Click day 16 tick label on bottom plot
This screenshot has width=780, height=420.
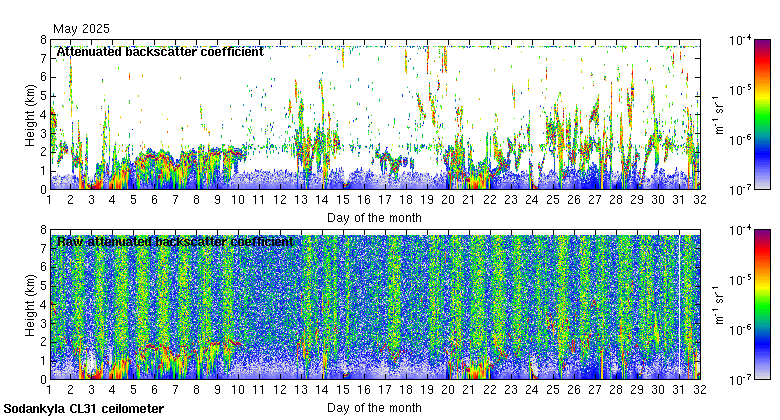pyautogui.click(x=364, y=390)
